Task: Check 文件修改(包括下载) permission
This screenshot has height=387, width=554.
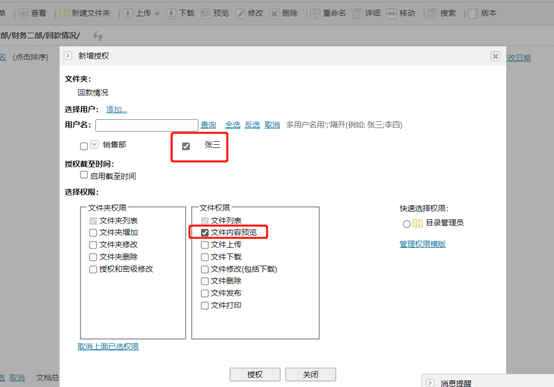Action: tap(205, 269)
